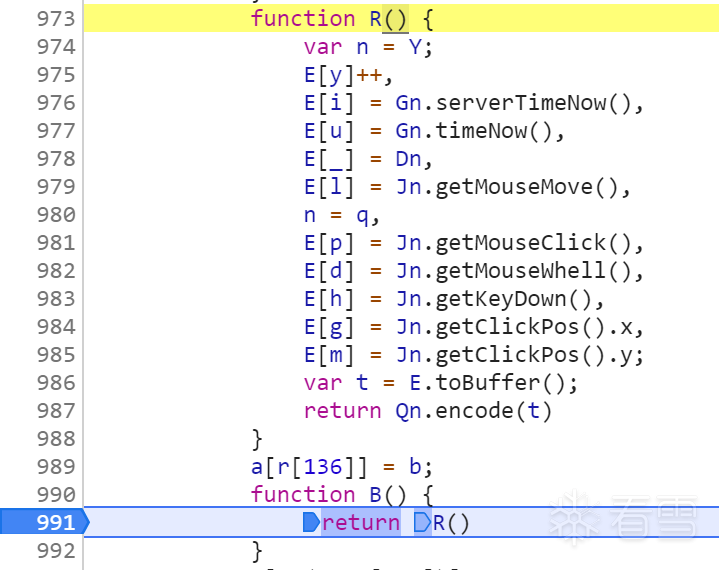Click line number 990 in the gutter
Image resolution: width=719 pixels, height=570 pixels.
56,495
